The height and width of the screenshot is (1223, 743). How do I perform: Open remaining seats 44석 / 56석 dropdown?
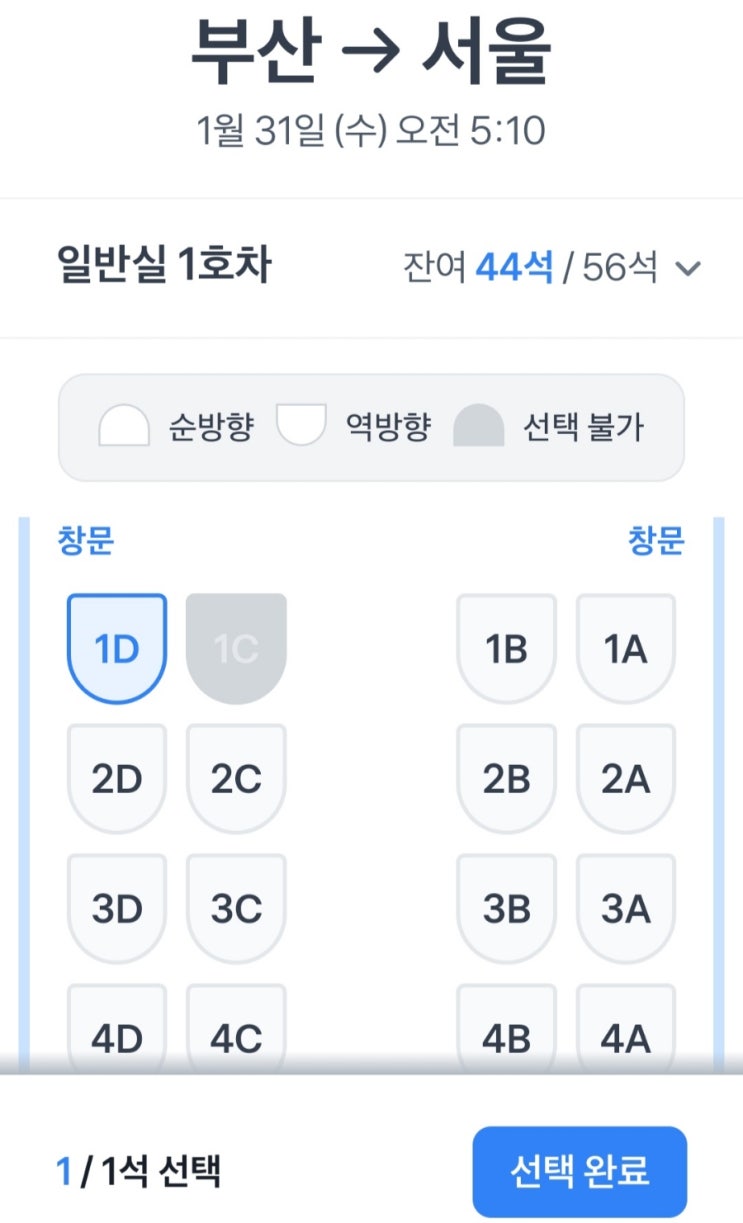tap(530, 268)
